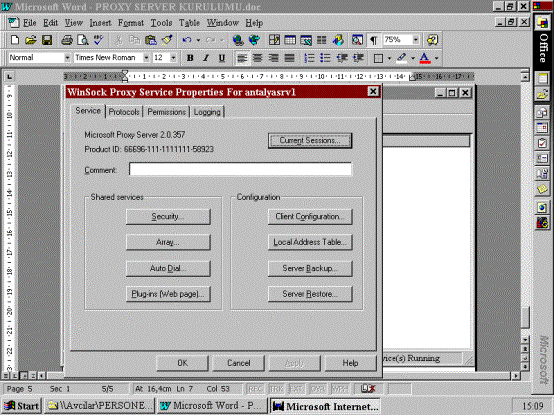554x415 pixels.
Task: Insert an Excel worksheet
Action: click(x=306, y=40)
